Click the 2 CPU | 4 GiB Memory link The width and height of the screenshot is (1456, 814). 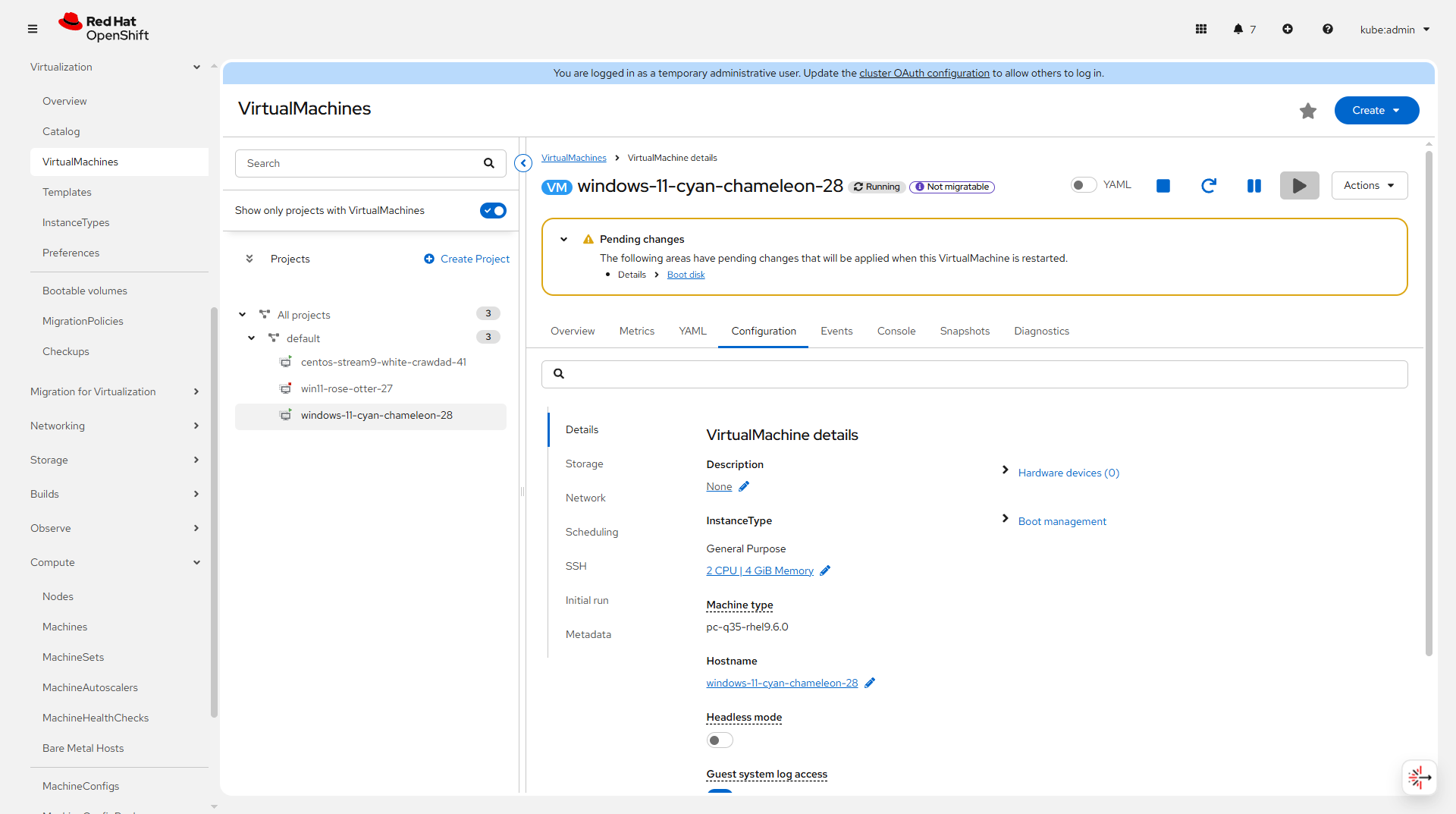[x=760, y=570]
